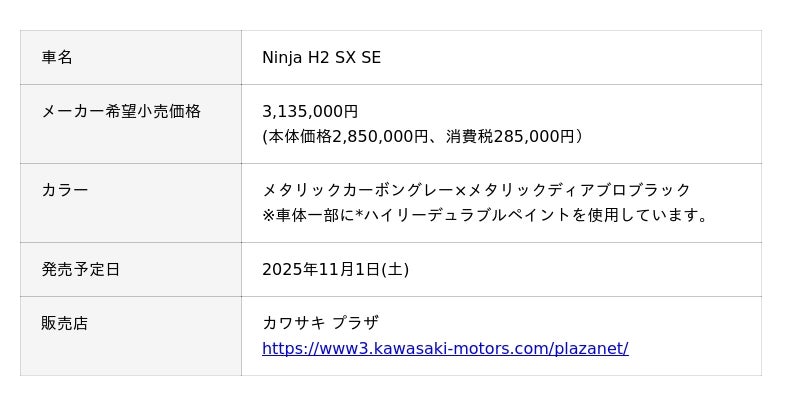Image resolution: width=800 pixels, height=406 pixels.
Task: Click the カラー row label
Action: click(x=65, y=190)
